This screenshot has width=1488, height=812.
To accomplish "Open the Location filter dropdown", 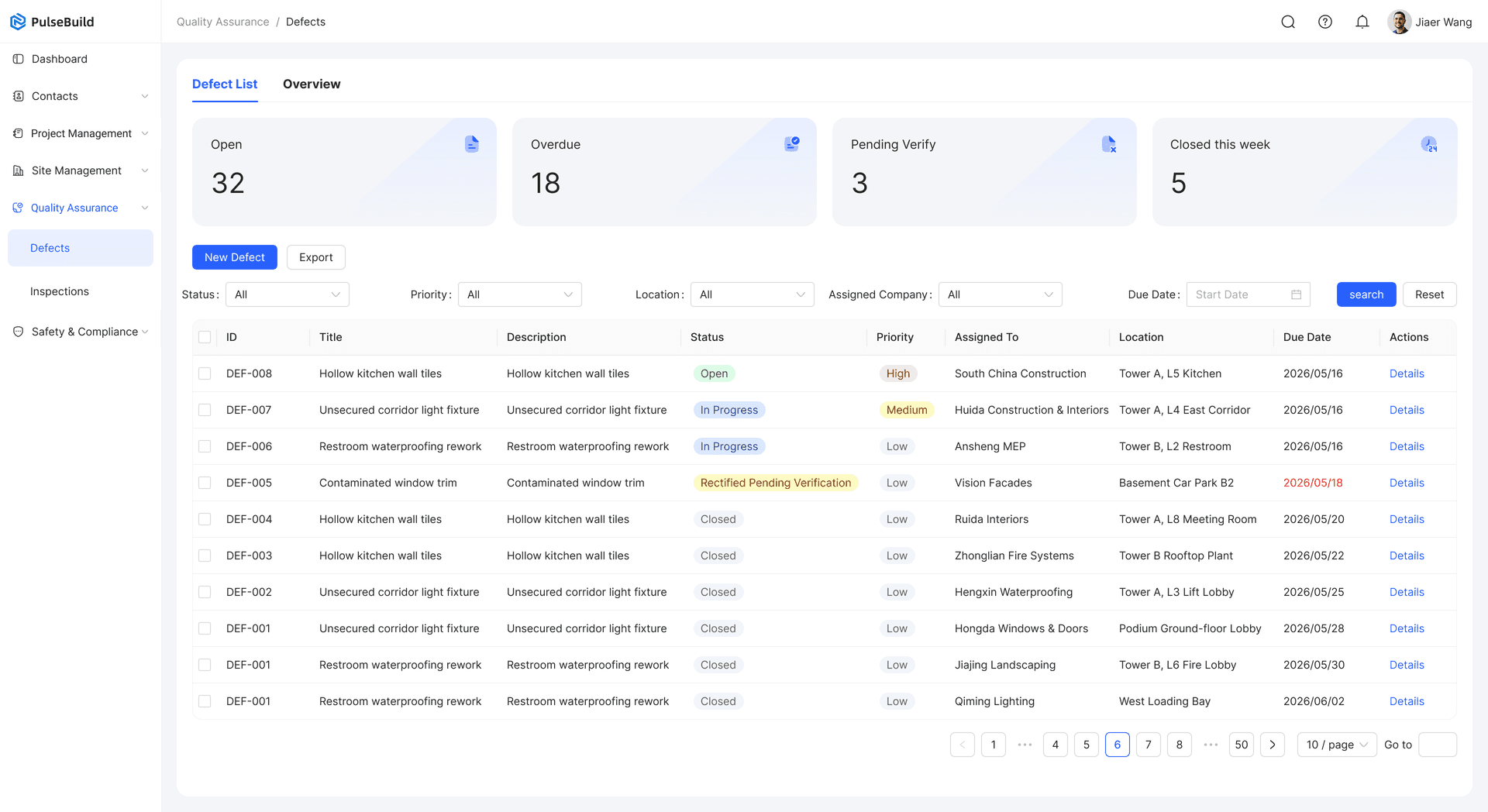I will click(753, 294).
